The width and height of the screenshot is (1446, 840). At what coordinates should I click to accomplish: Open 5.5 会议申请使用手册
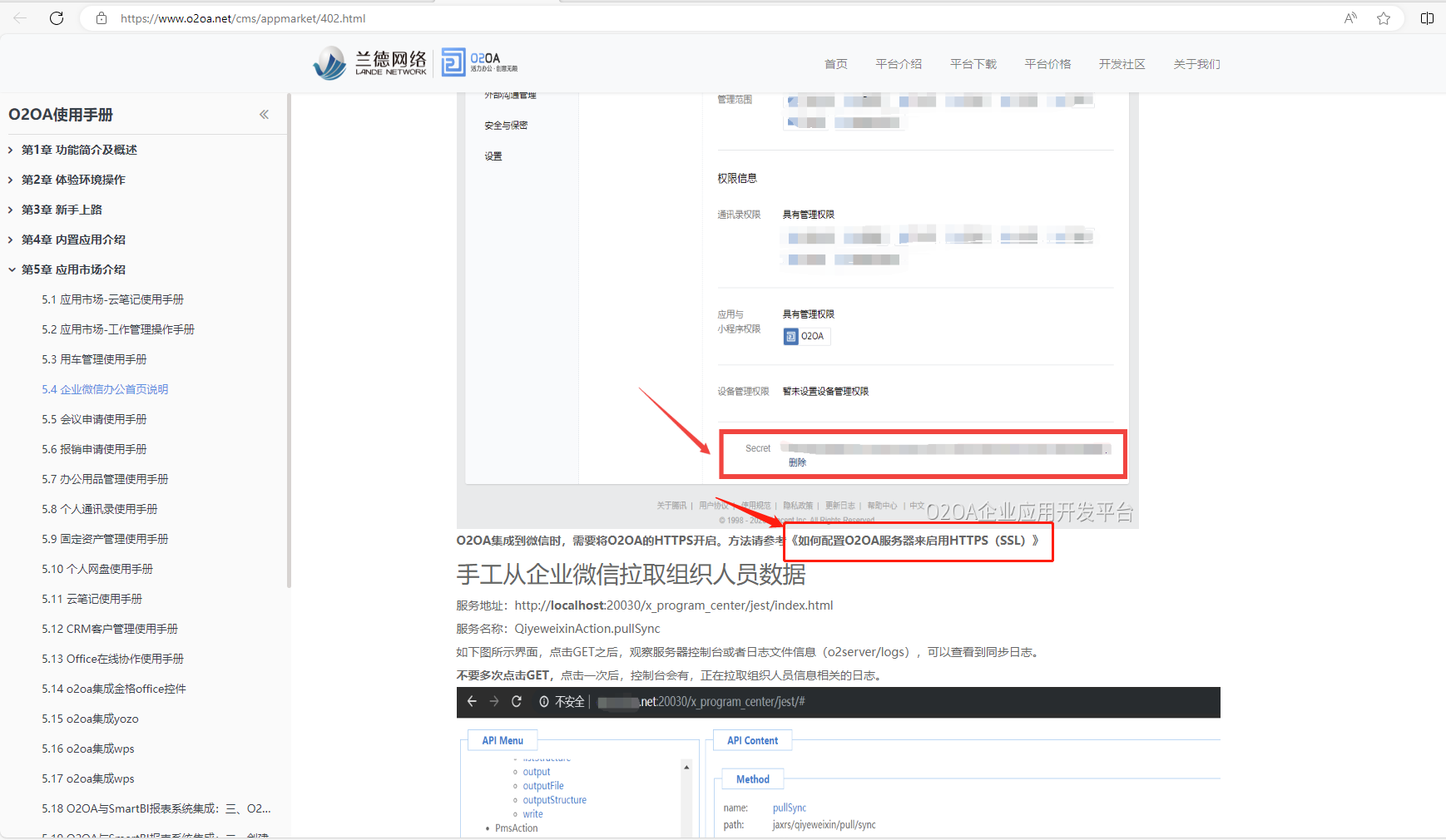[x=94, y=419]
